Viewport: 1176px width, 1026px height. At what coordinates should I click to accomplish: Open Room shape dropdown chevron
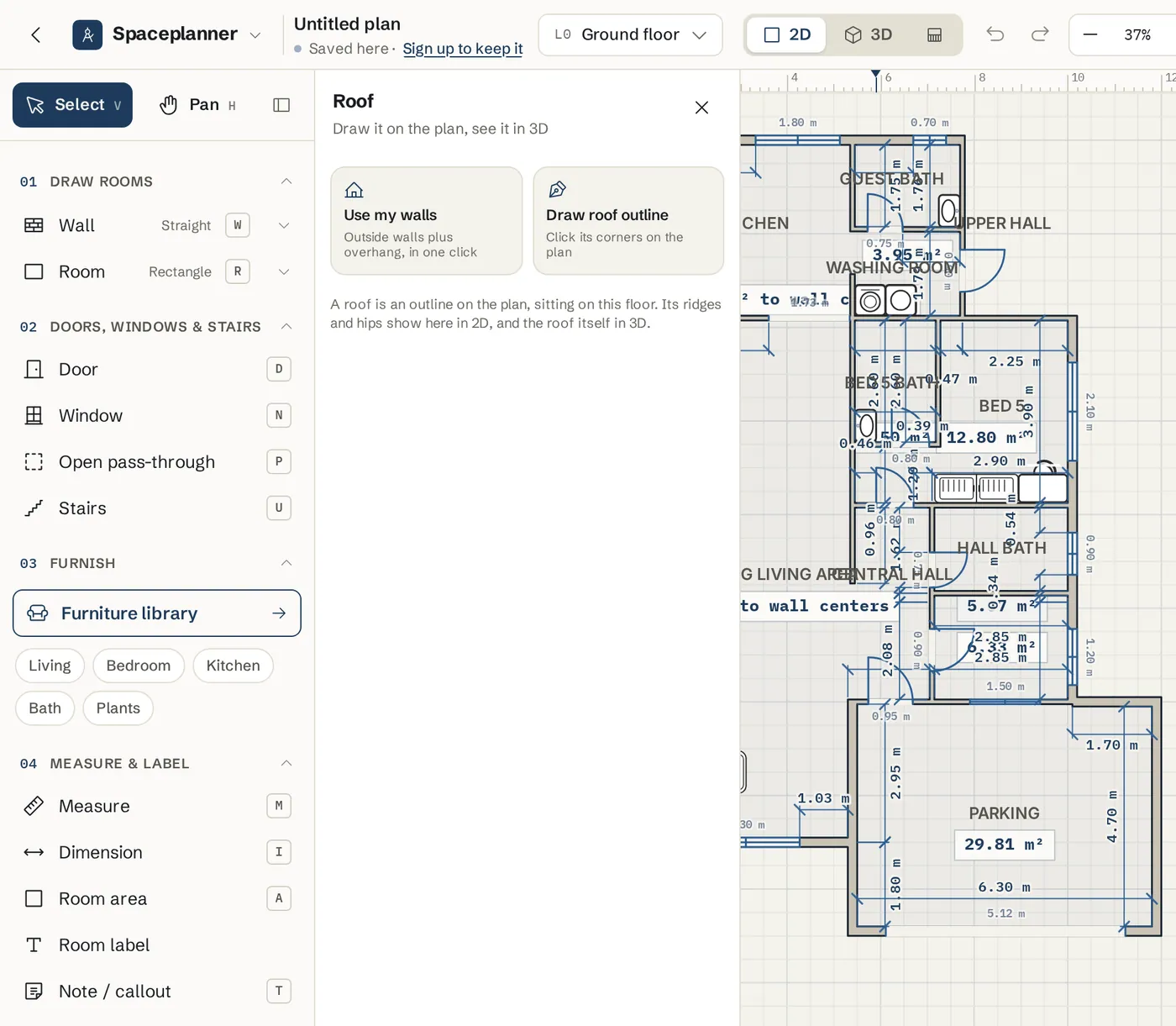(x=284, y=271)
